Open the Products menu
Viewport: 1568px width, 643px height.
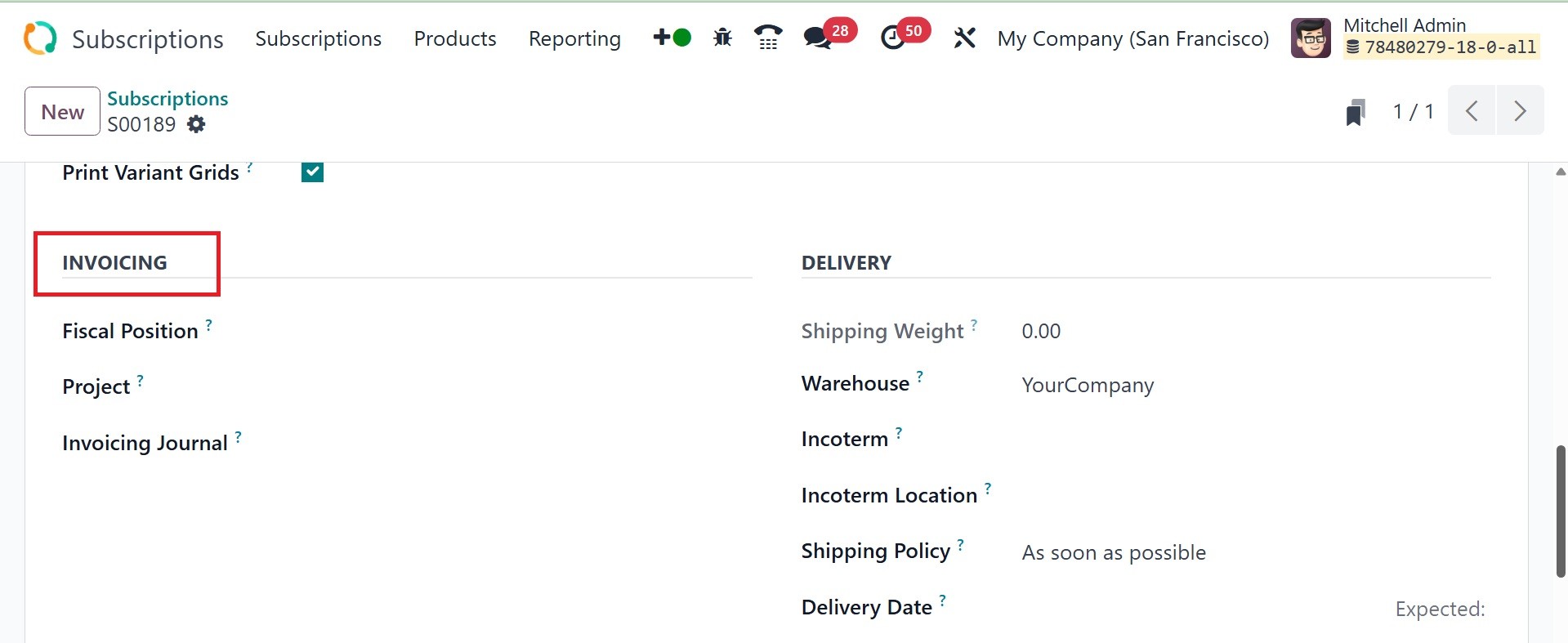click(454, 38)
